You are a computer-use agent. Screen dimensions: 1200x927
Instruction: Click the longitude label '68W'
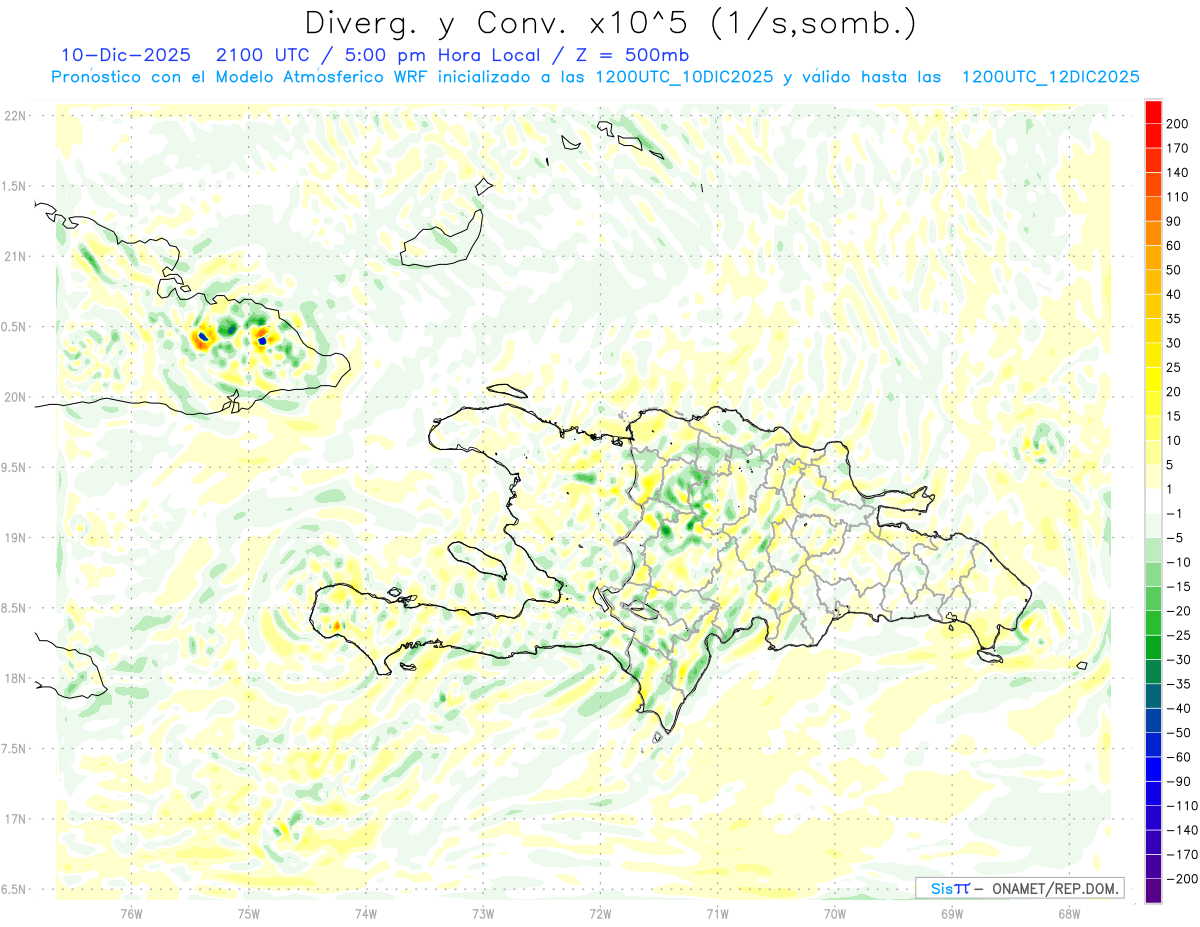1069,913
